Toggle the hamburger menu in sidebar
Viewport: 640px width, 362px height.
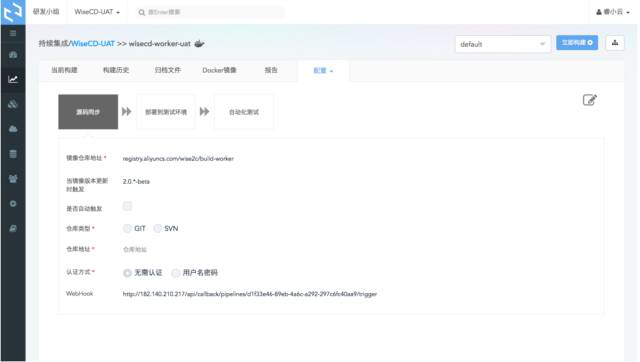[13, 33]
